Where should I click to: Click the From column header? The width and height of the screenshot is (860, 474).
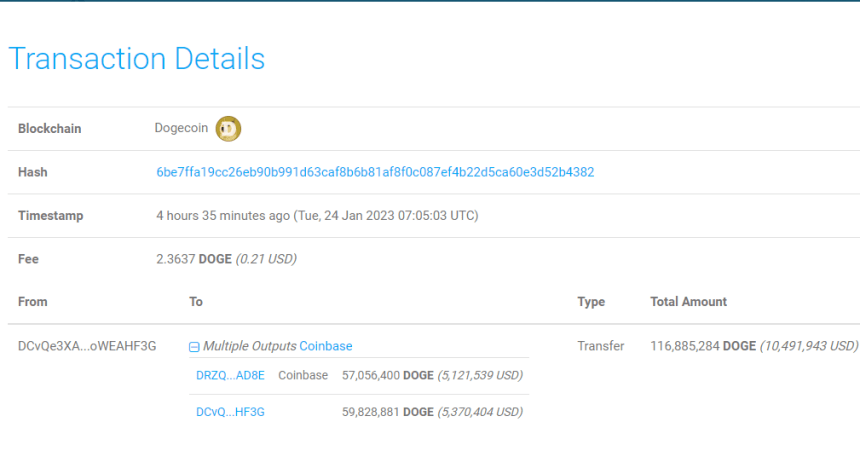click(x=32, y=302)
